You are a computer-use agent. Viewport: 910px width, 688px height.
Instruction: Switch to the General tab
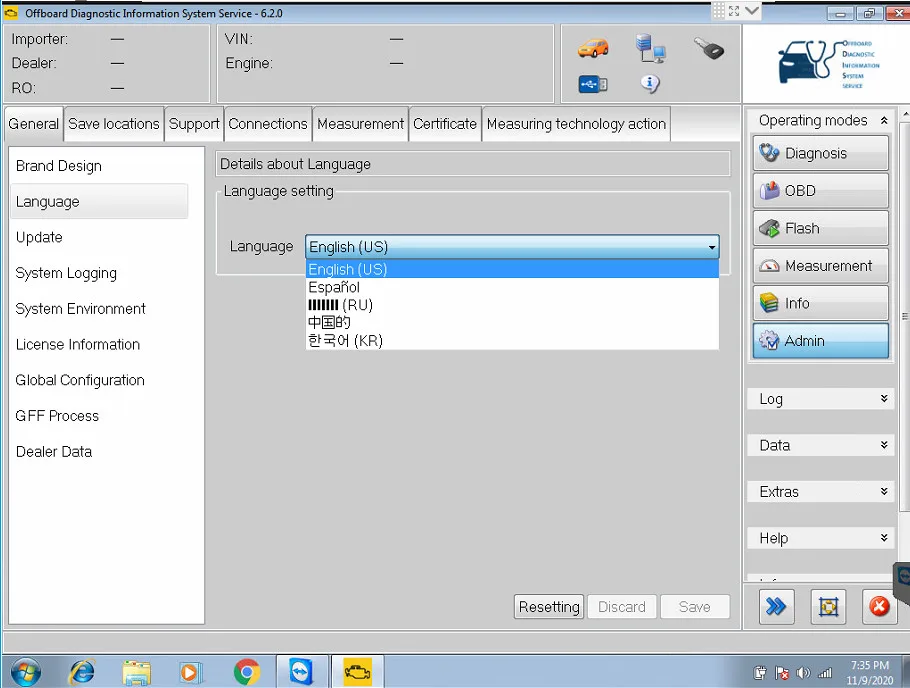tap(34, 124)
